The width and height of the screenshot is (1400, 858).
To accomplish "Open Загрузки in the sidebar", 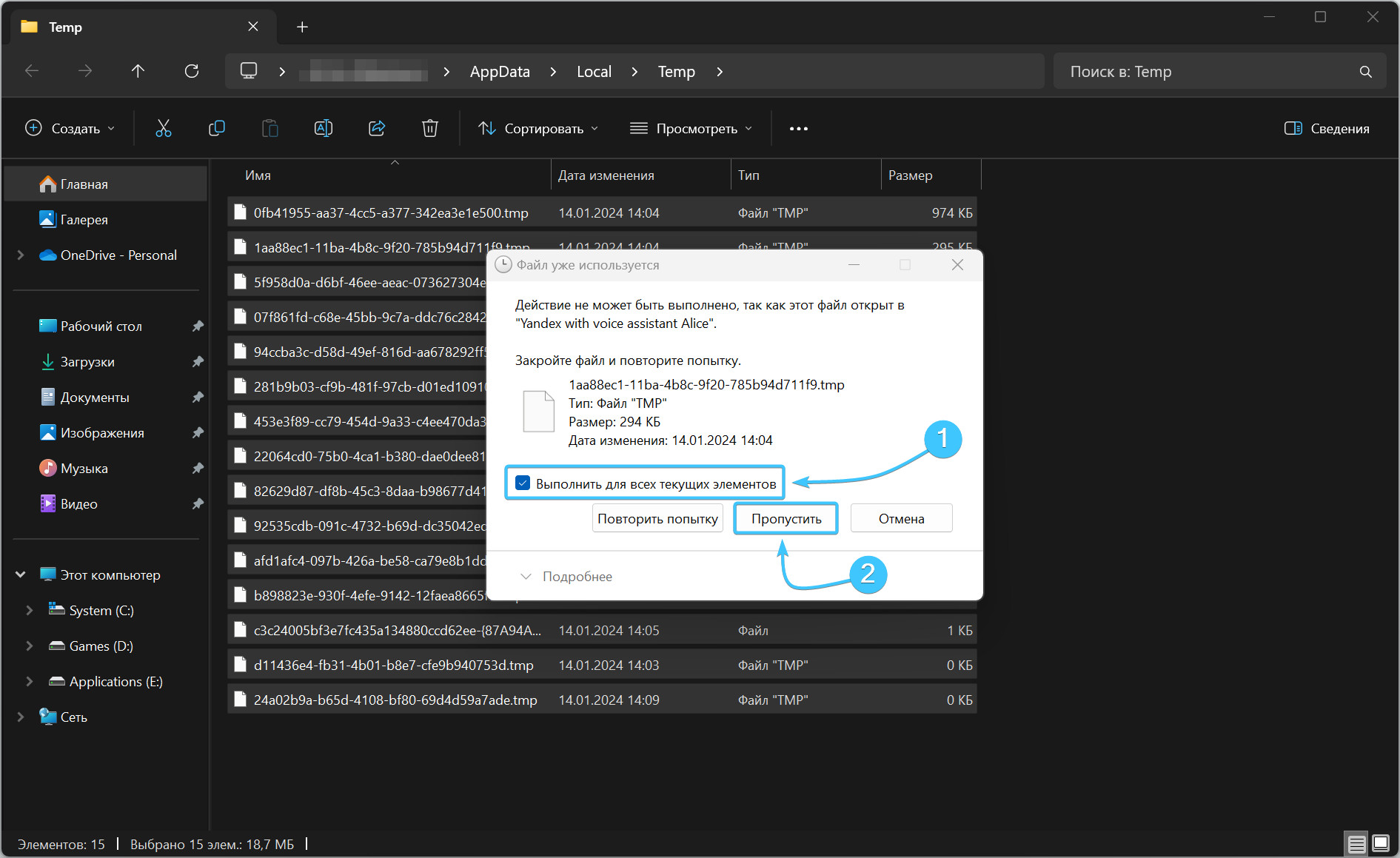I will tap(87, 362).
